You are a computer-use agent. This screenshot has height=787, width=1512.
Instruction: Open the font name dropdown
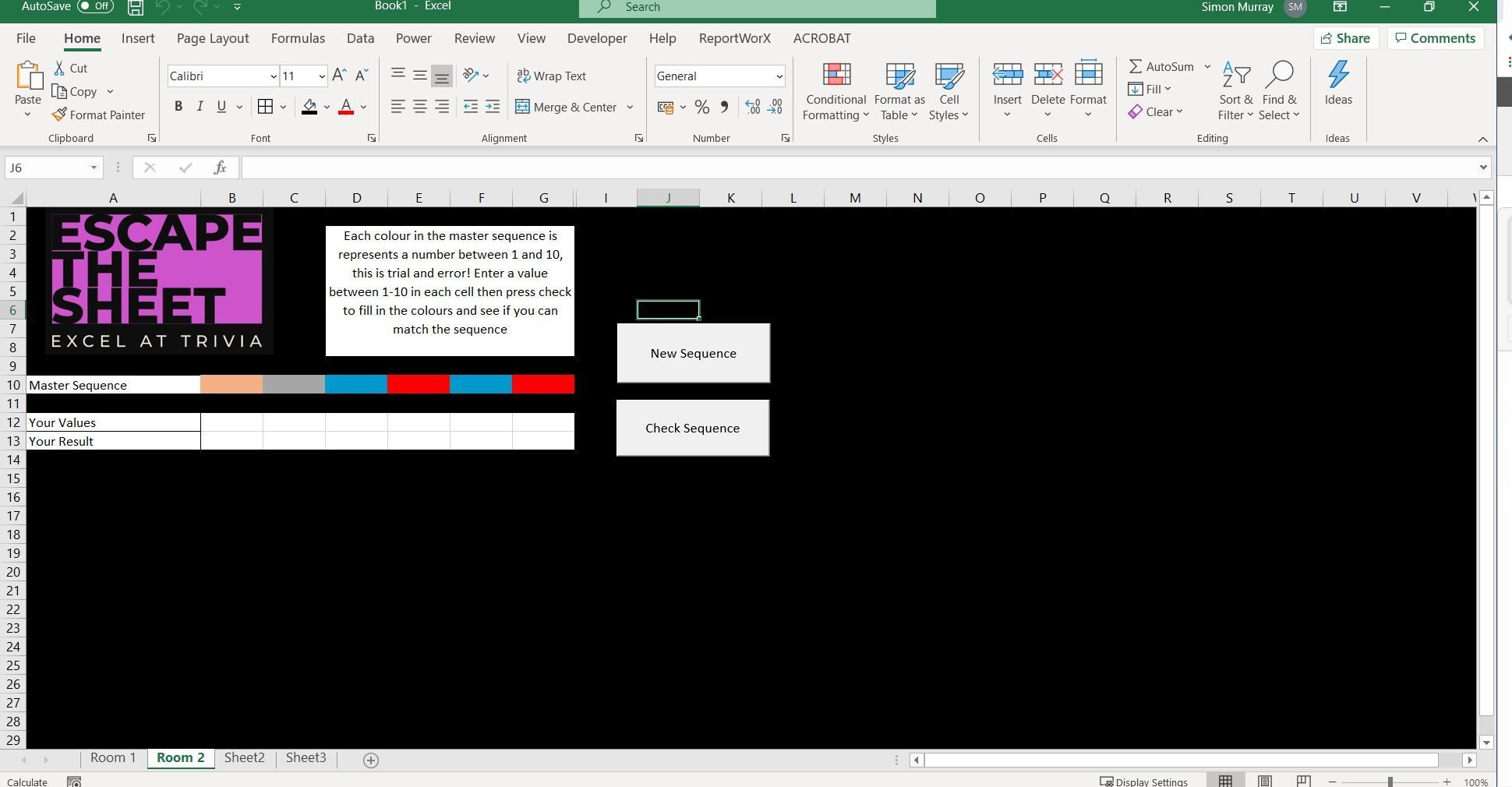[272, 76]
